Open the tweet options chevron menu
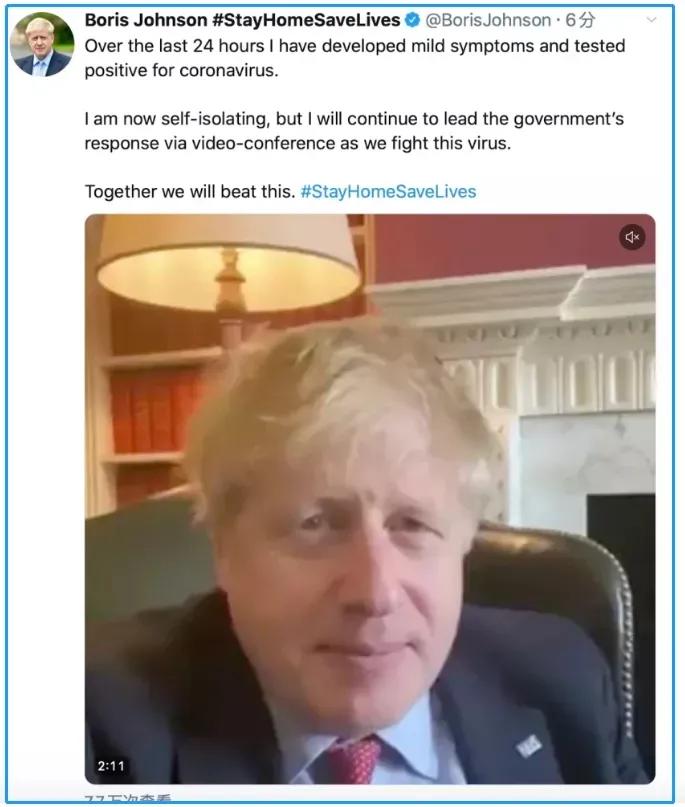 pyautogui.click(x=651, y=20)
